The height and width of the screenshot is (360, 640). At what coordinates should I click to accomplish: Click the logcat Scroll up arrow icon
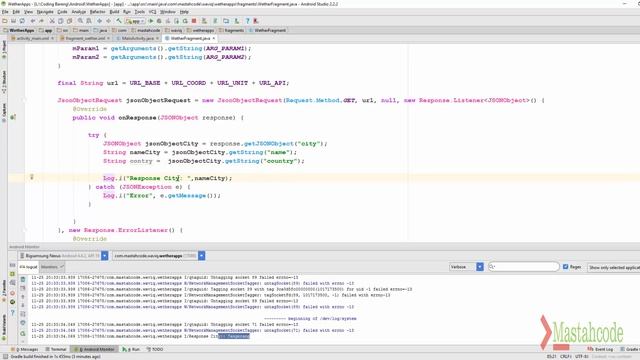23,297
